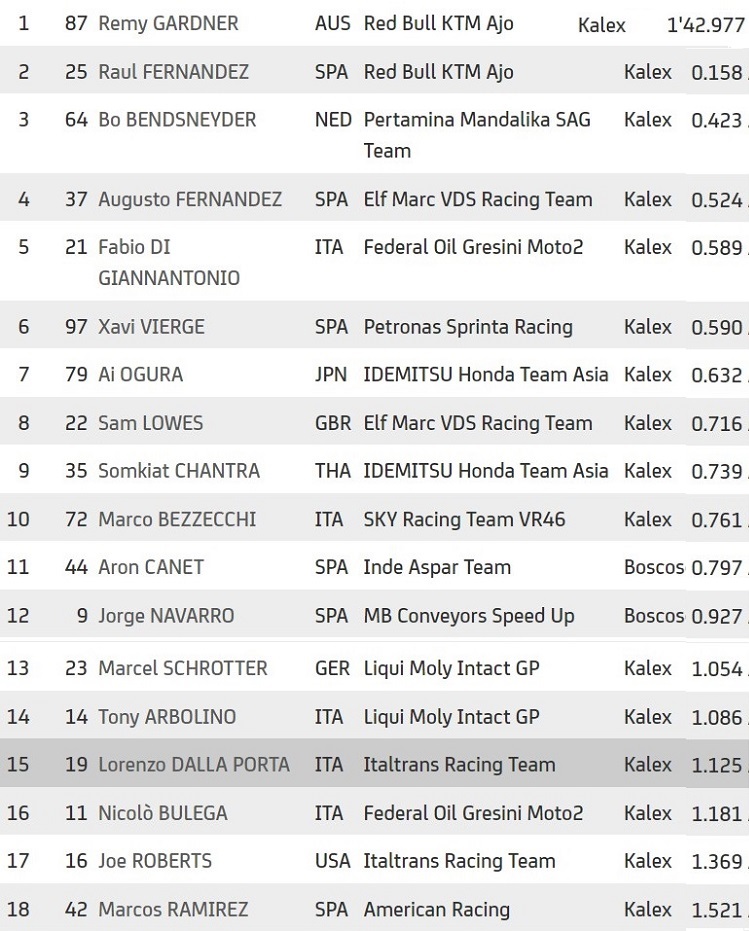
Task: Select Augusto FERNANDEZ row
Action: 374,199
